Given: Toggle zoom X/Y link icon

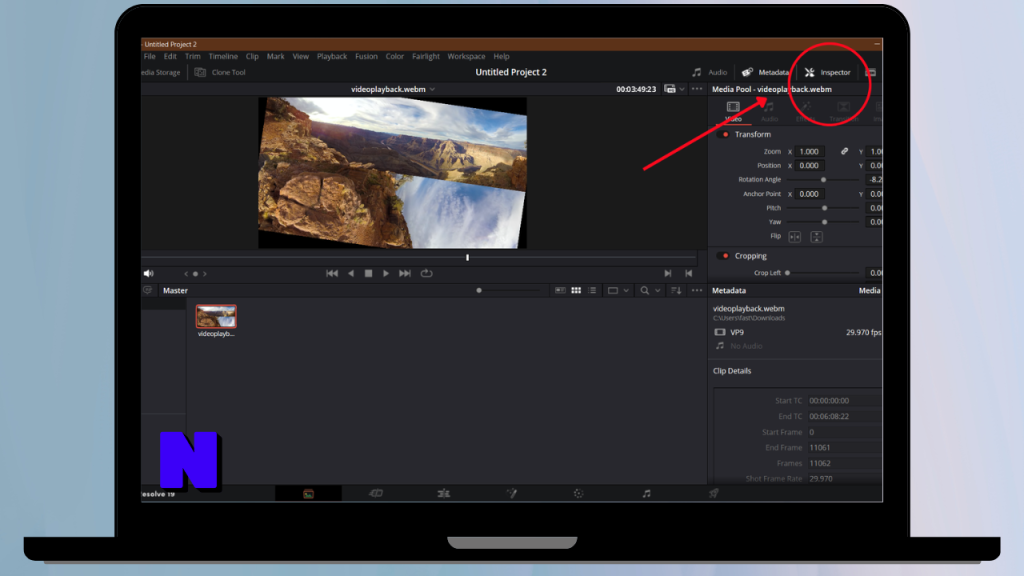Looking at the screenshot, I should (x=844, y=152).
